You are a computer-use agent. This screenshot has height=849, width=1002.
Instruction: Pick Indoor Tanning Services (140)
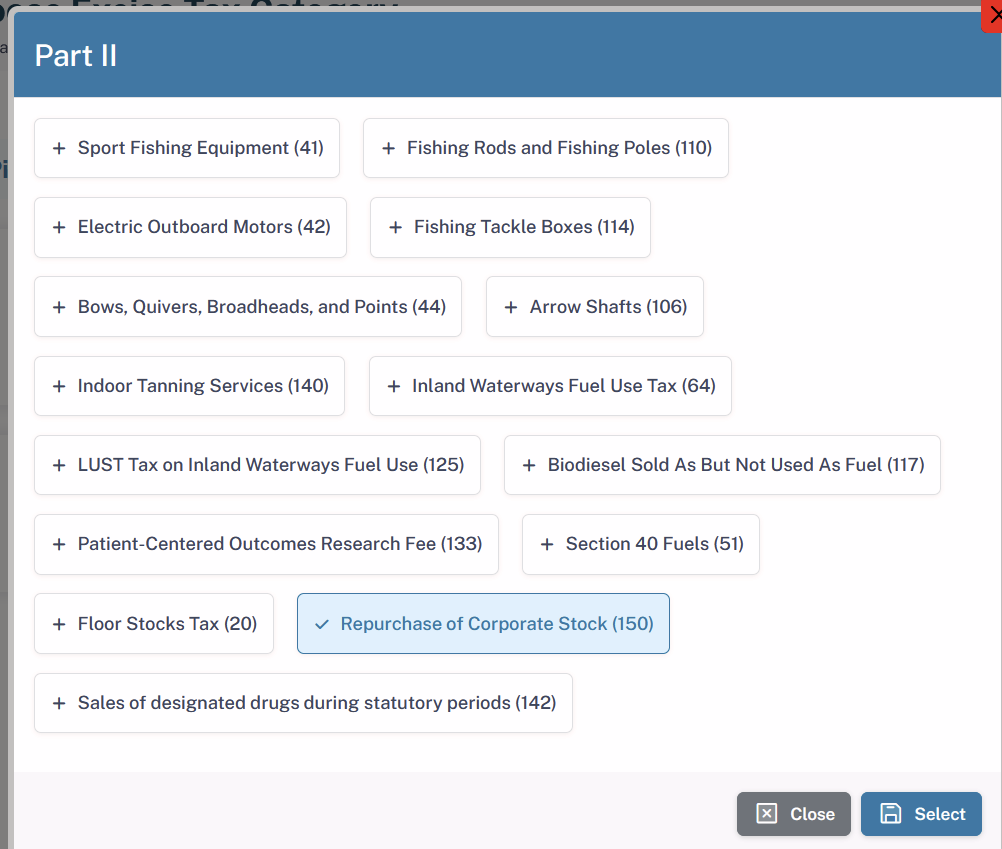189,386
